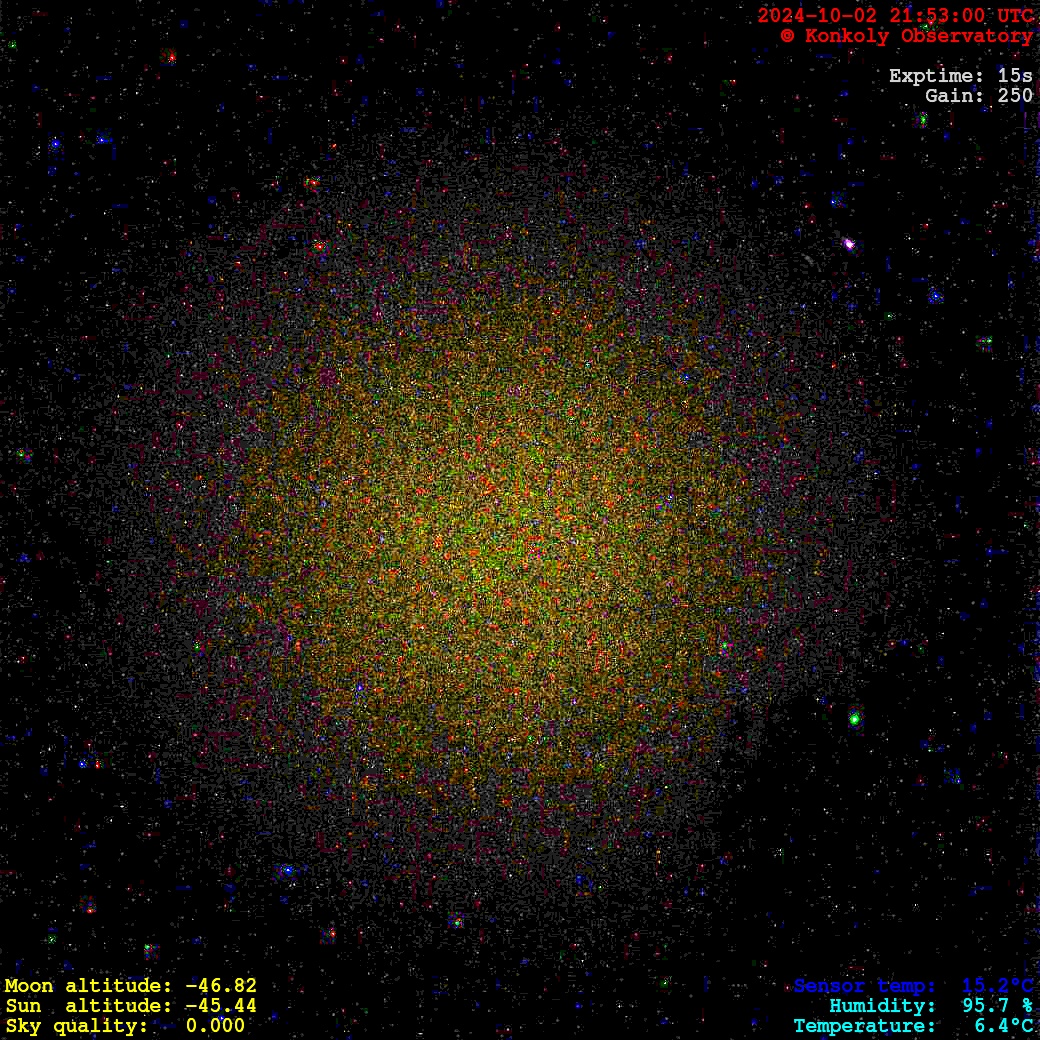
Task: Click the bright magenta-white star at upper right
Action: (849, 243)
